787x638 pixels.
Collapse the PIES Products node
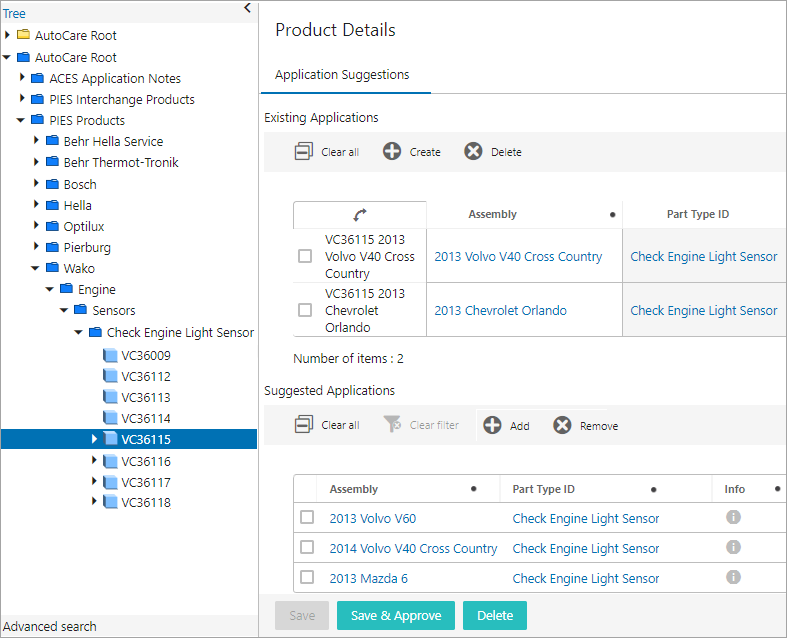click(x=21, y=120)
